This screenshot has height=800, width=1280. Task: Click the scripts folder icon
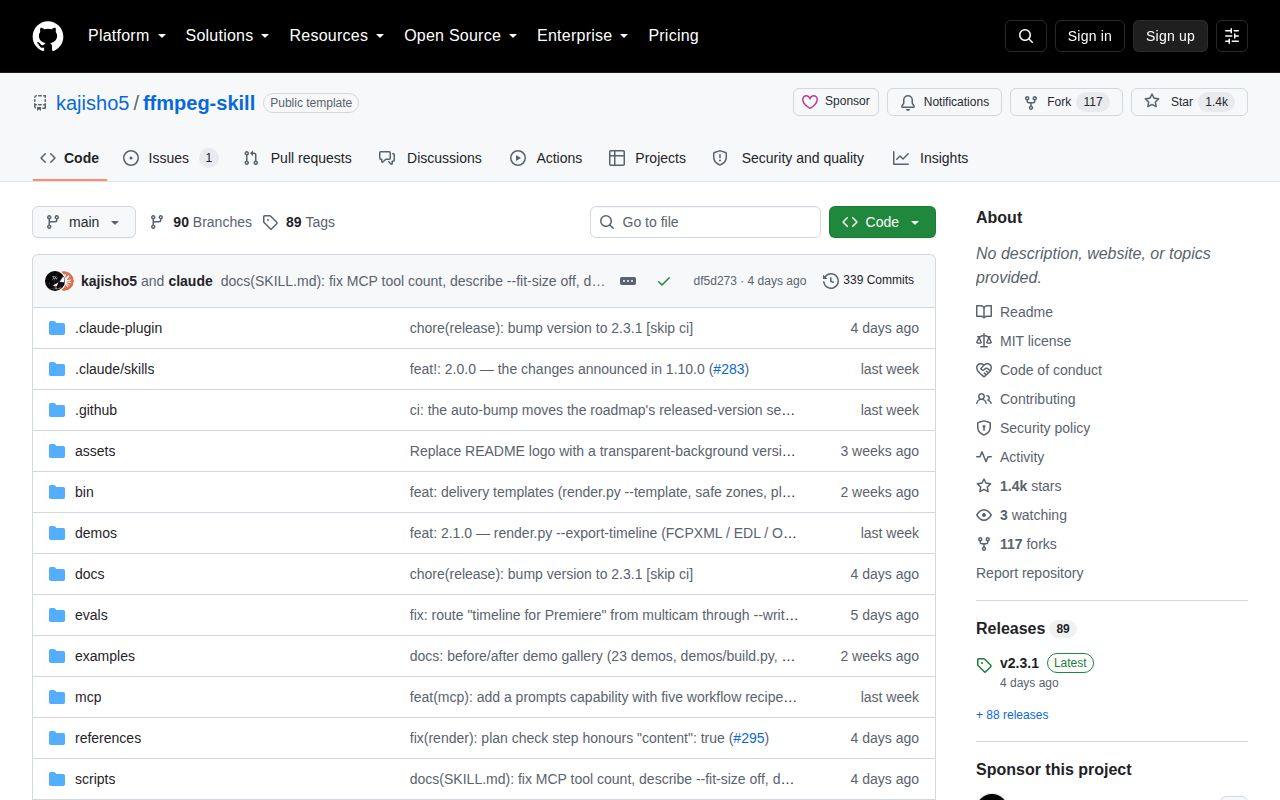point(57,779)
